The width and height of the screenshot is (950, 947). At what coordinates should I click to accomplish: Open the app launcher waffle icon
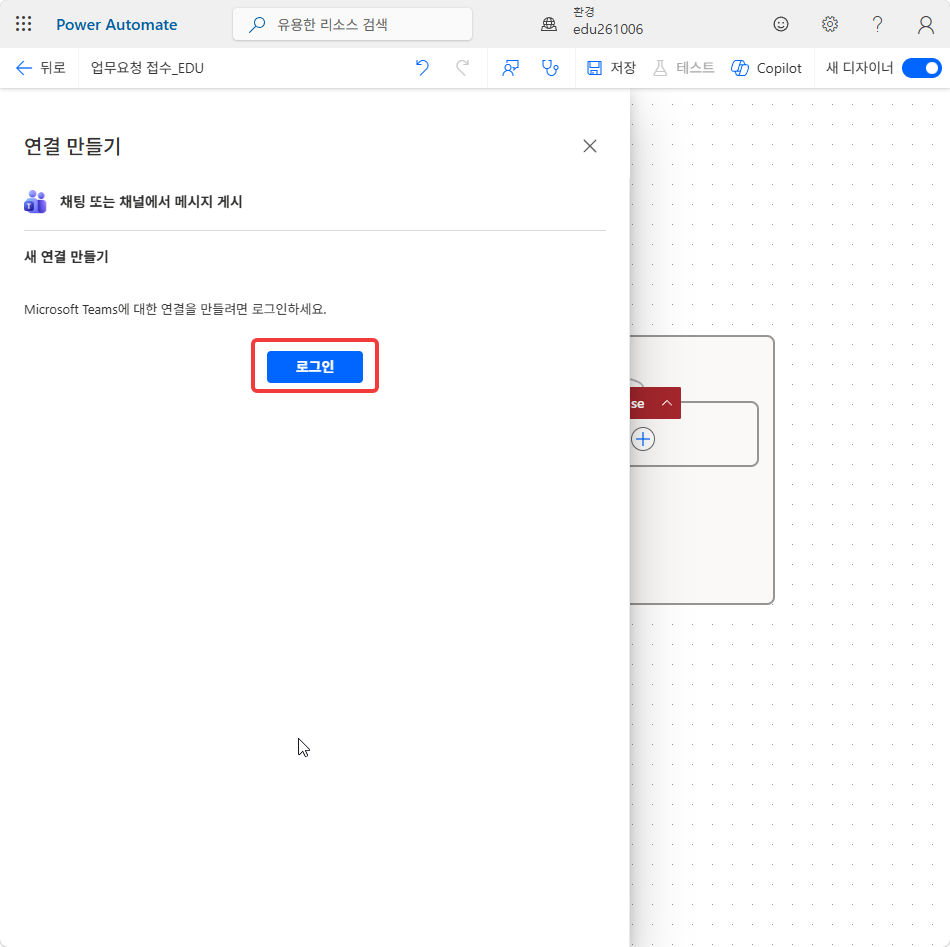tap(24, 24)
